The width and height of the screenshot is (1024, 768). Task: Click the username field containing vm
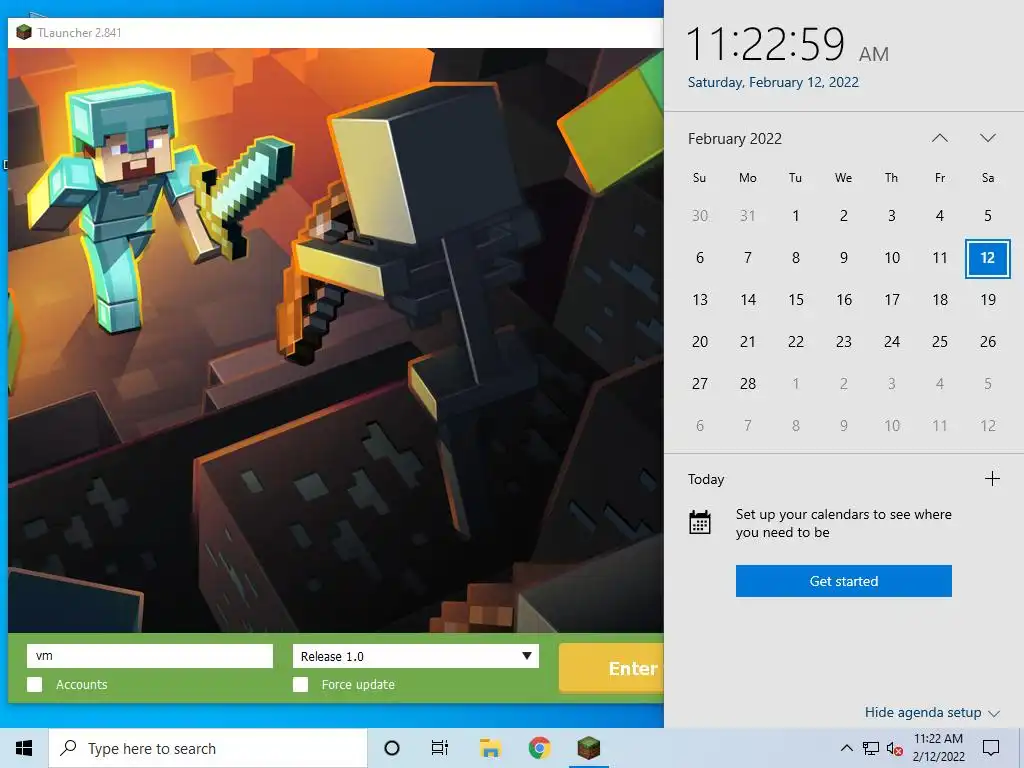pos(150,656)
